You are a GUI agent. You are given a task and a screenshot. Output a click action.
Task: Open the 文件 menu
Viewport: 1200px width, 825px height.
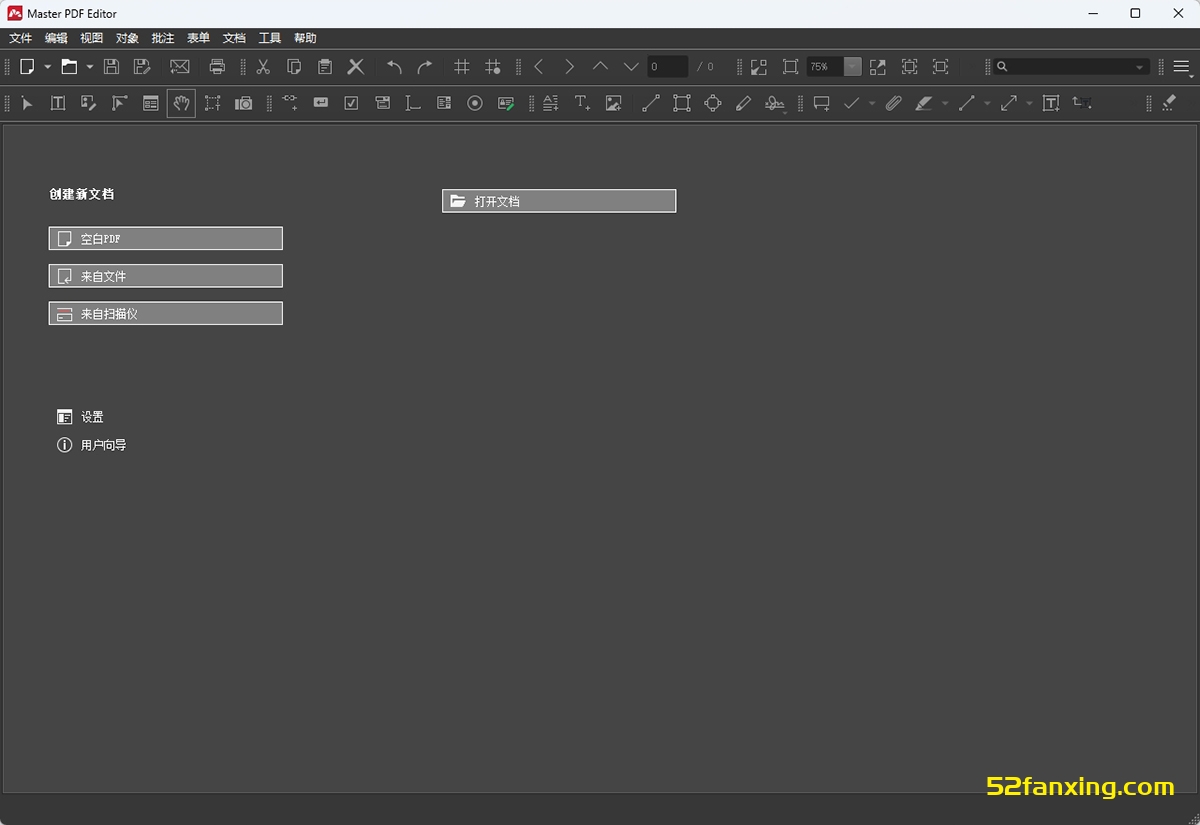coord(21,38)
